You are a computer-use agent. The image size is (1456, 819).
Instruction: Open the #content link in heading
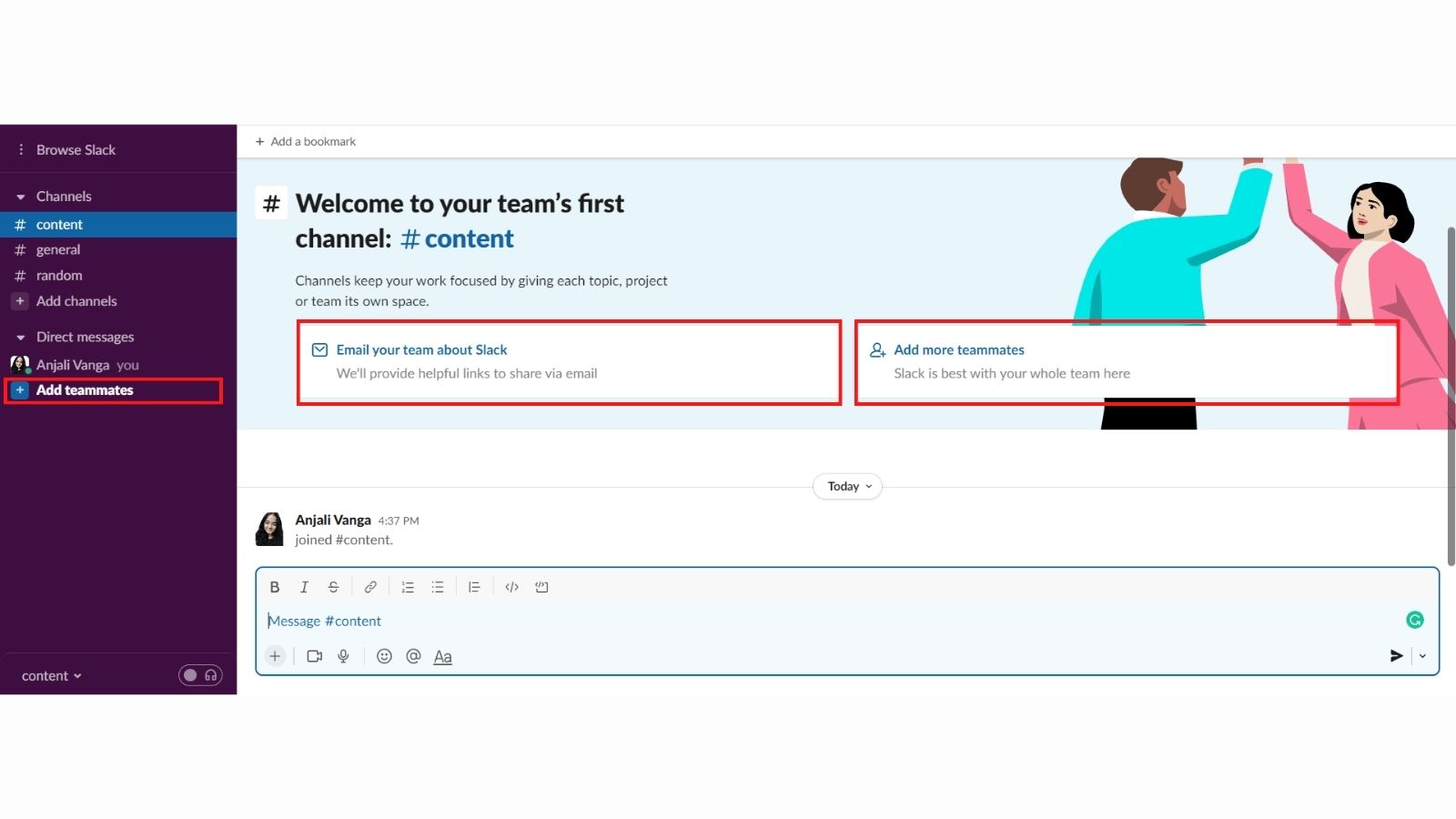click(x=457, y=238)
